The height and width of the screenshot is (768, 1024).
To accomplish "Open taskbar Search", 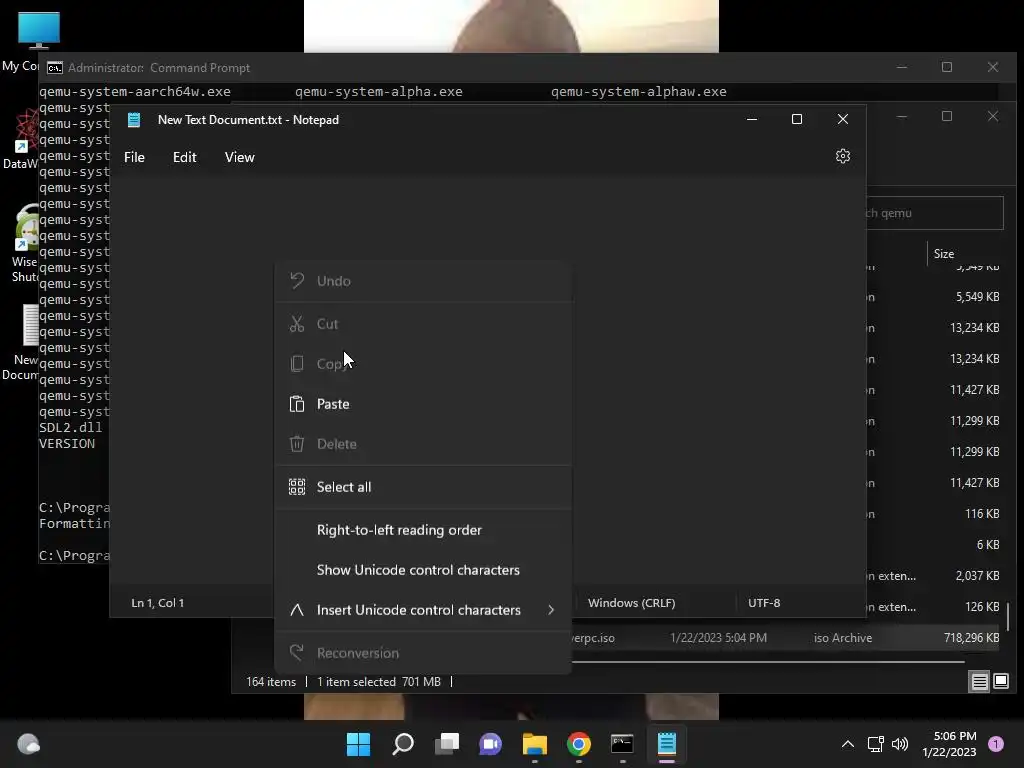I will click(x=403, y=744).
